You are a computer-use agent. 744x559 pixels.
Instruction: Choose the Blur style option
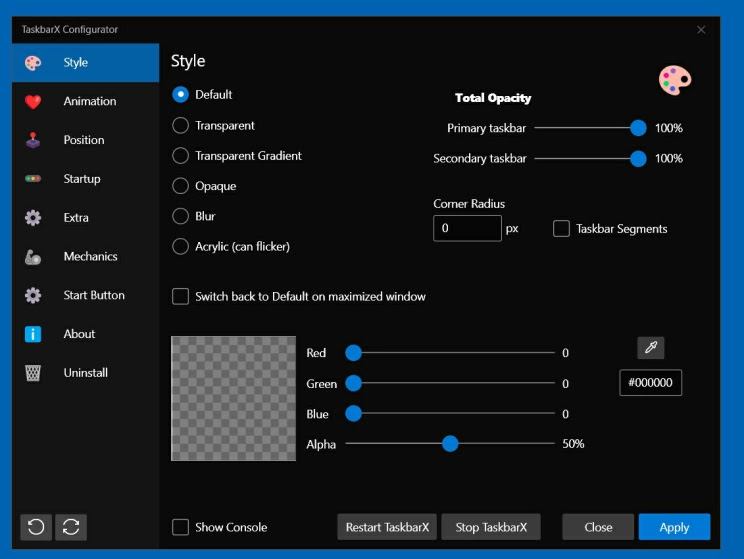(180, 216)
